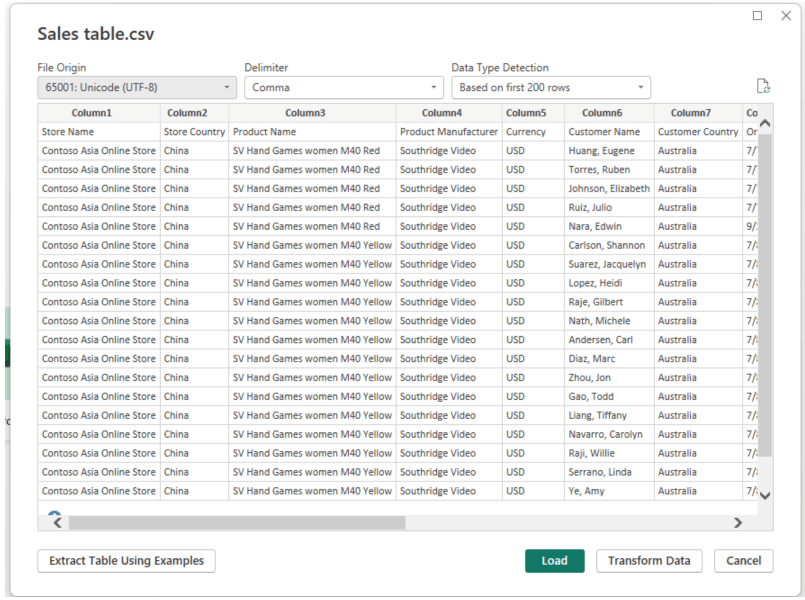Select the Column3 header
The height and width of the screenshot is (600, 805).
tap(312, 113)
